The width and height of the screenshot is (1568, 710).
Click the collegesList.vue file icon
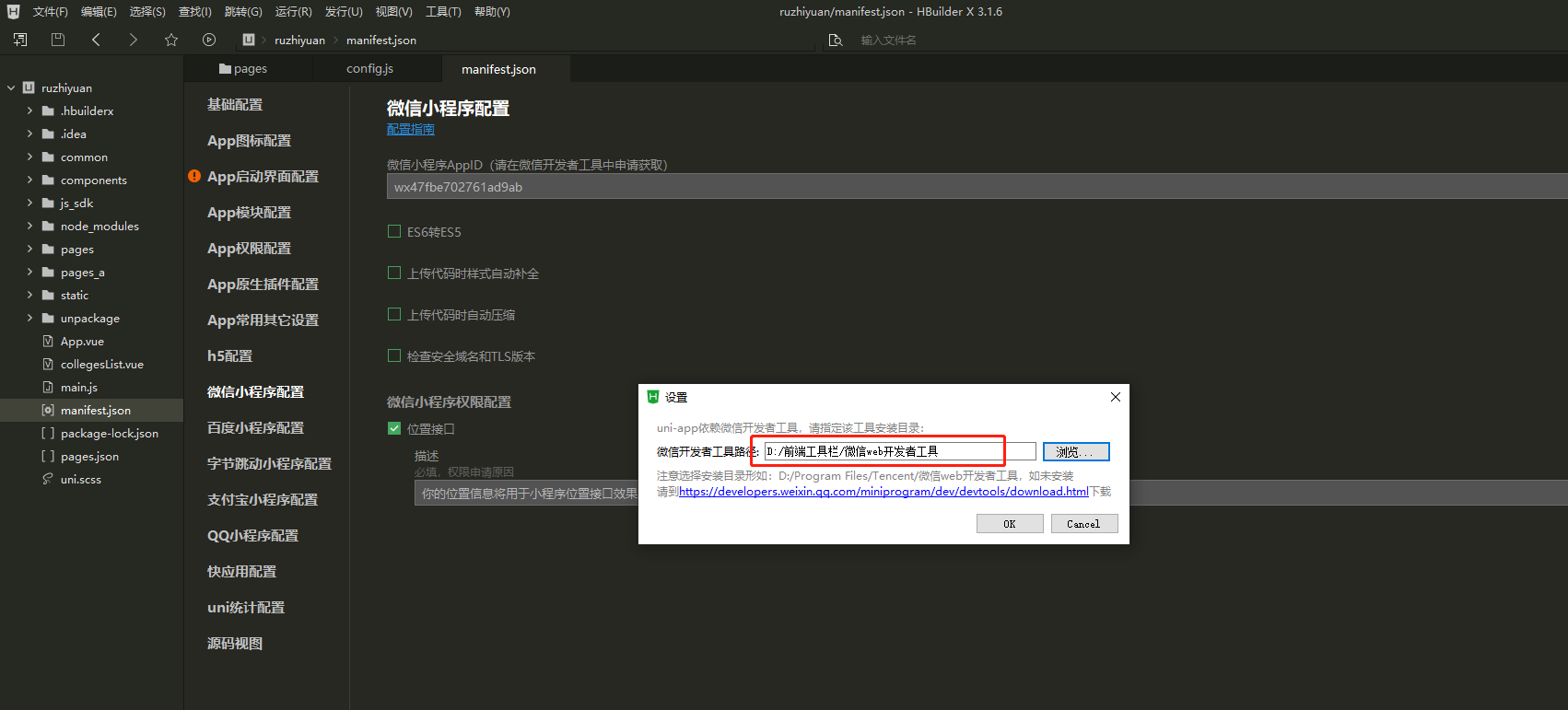(48, 364)
